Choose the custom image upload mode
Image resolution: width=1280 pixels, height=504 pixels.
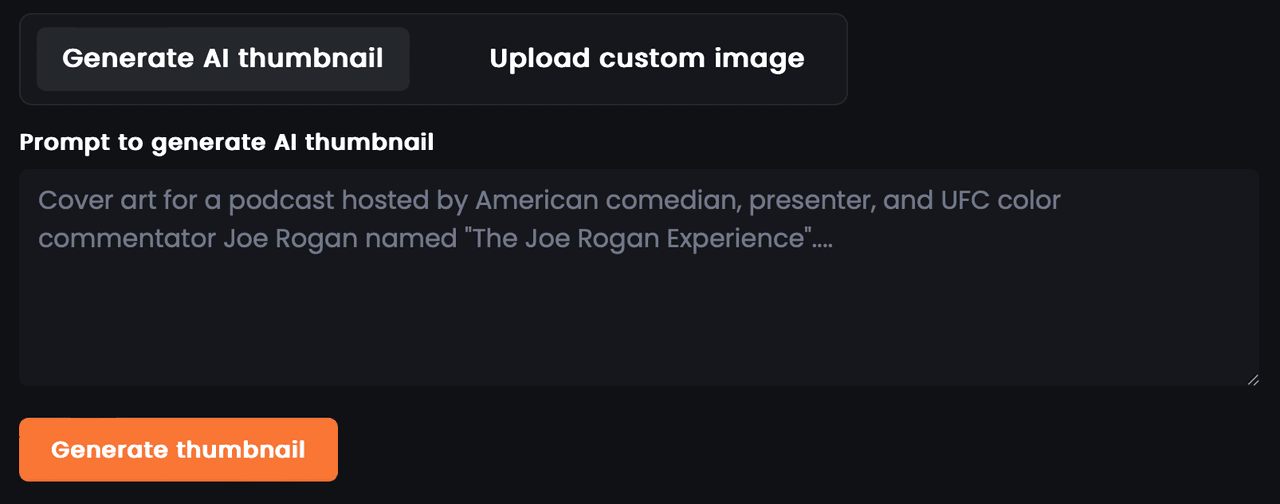pyautogui.click(x=646, y=59)
